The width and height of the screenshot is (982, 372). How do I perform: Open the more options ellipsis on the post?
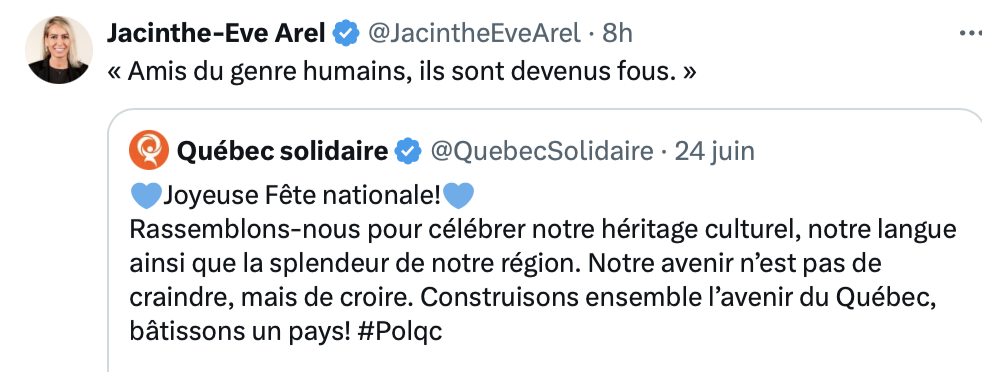click(971, 33)
